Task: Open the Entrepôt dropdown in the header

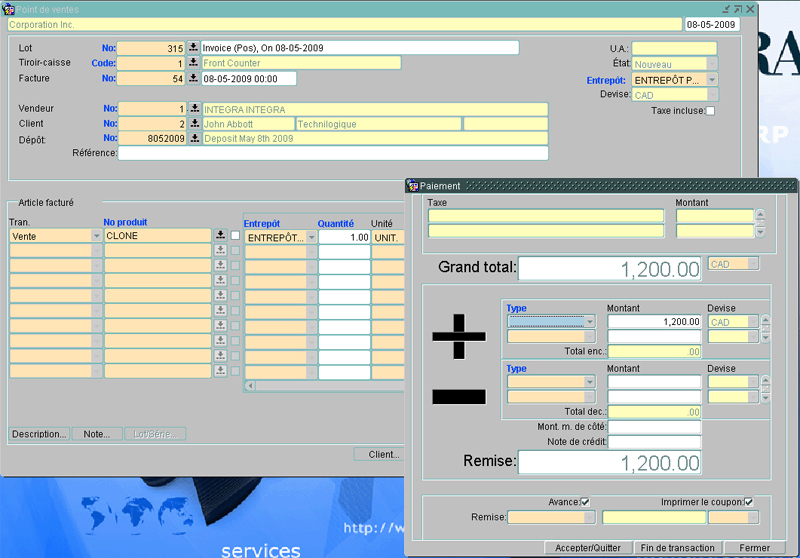Action: tap(711, 80)
